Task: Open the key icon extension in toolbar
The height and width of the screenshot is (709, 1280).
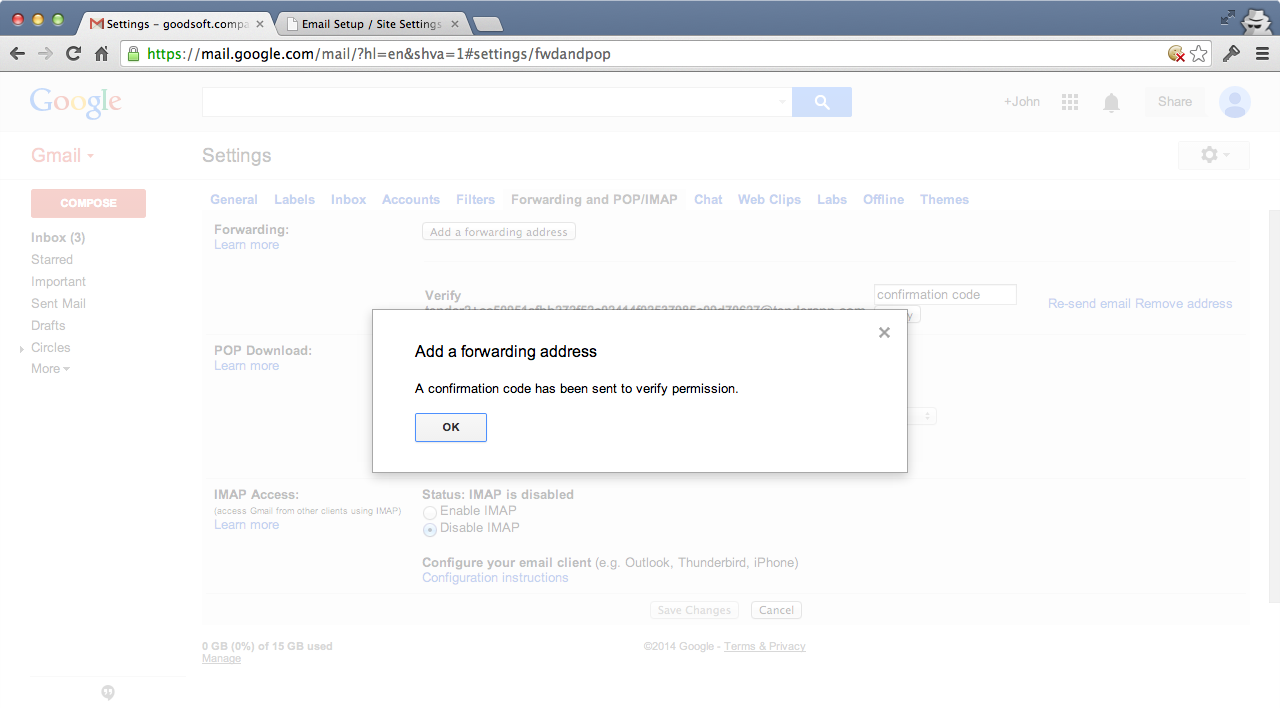Action: pos(1232,54)
